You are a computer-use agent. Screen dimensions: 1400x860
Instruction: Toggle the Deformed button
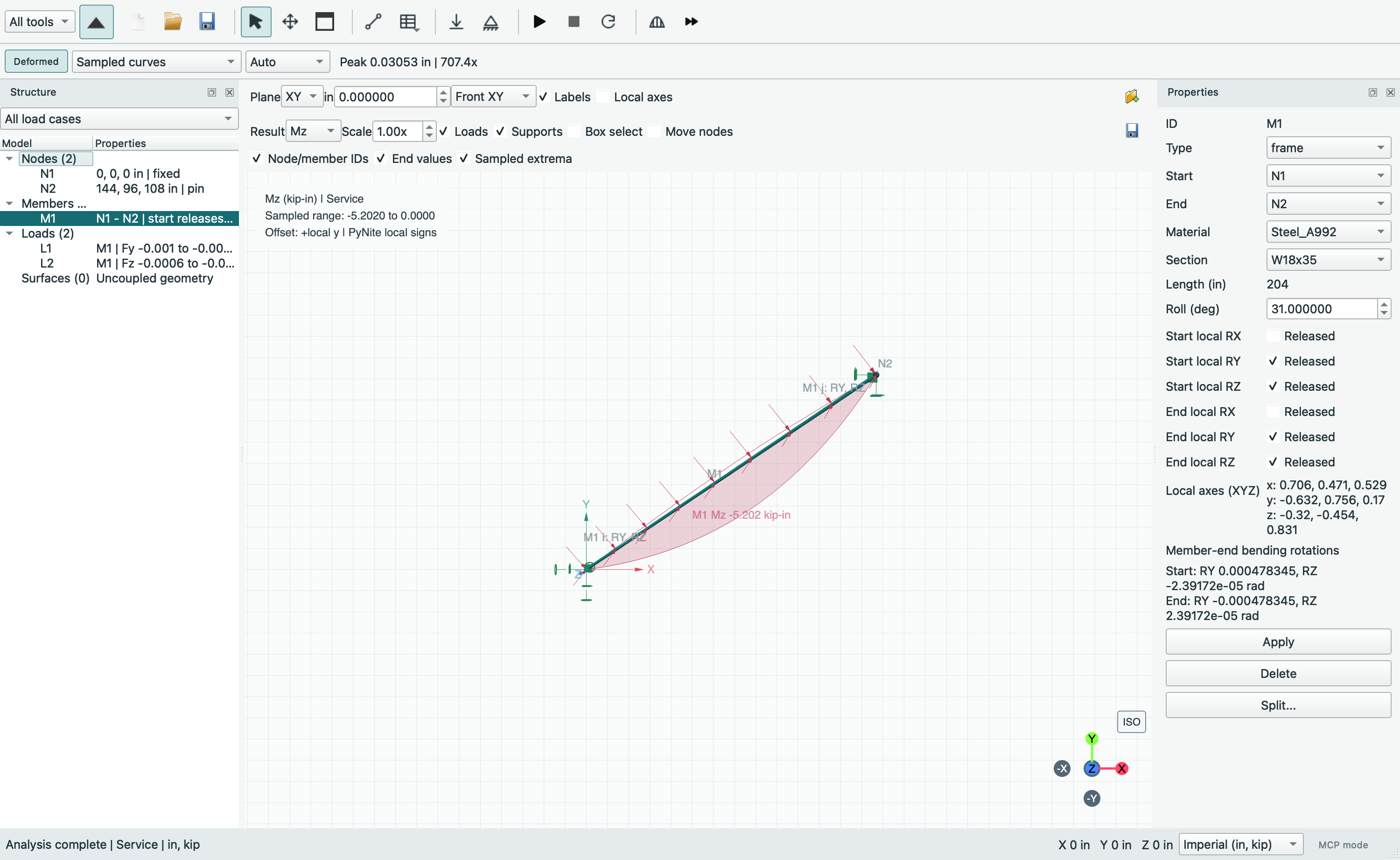(x=36, y=62)
